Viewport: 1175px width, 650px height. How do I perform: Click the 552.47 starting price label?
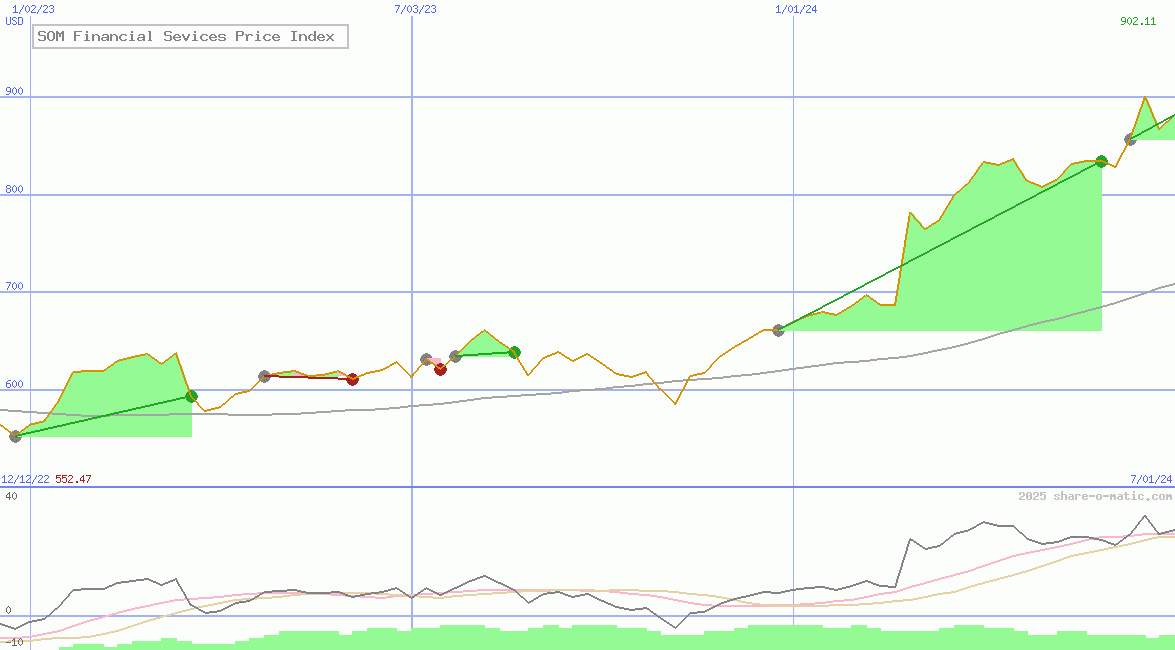pos(71,479)
